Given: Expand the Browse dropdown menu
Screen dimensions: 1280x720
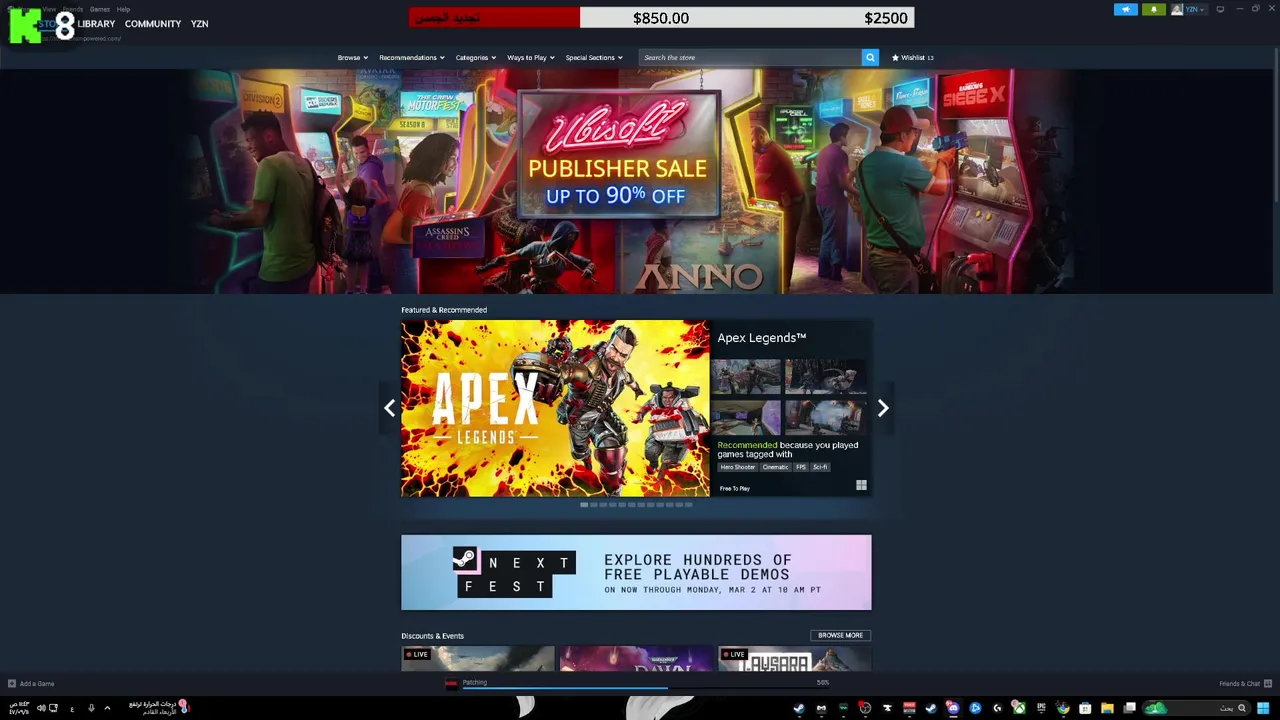Looking at the screenshot, I should (x=352, y=57).
